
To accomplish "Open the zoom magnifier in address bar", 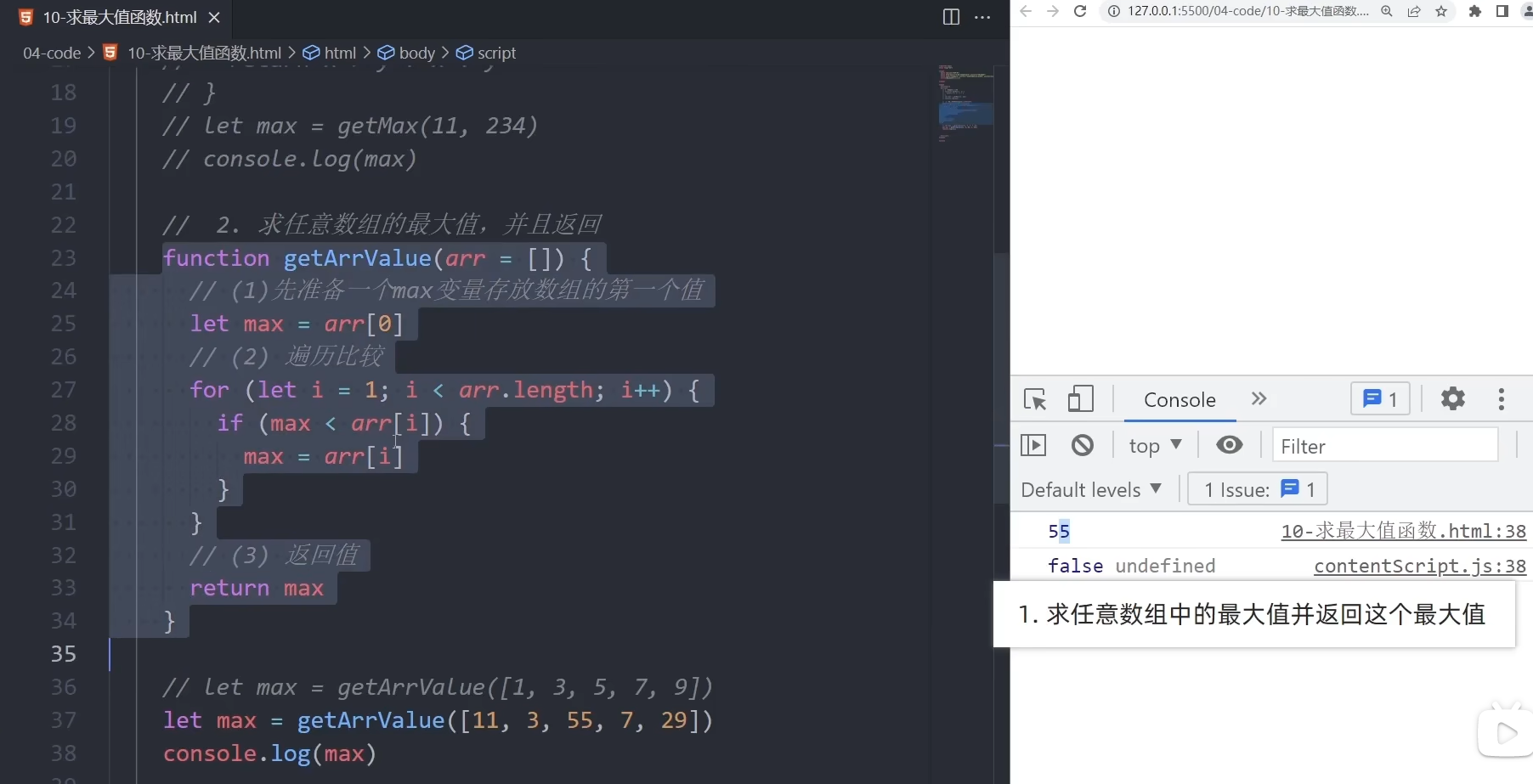I will [x=1387, y=11].
